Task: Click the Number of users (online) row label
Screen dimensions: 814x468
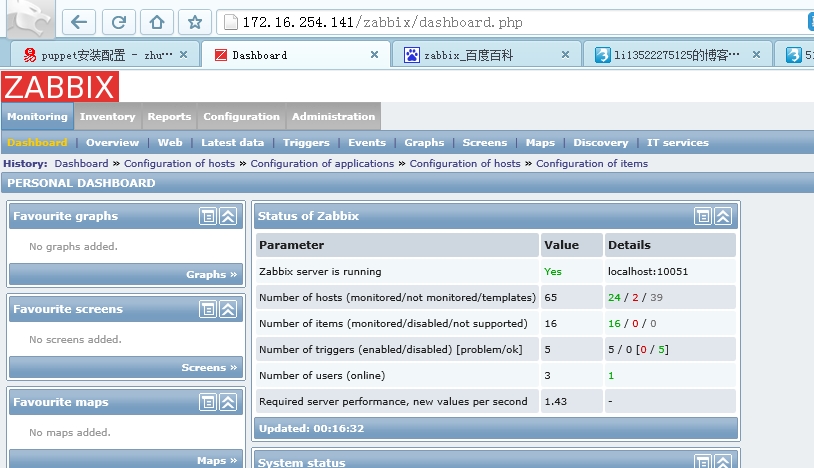Action: click(322, 375)
